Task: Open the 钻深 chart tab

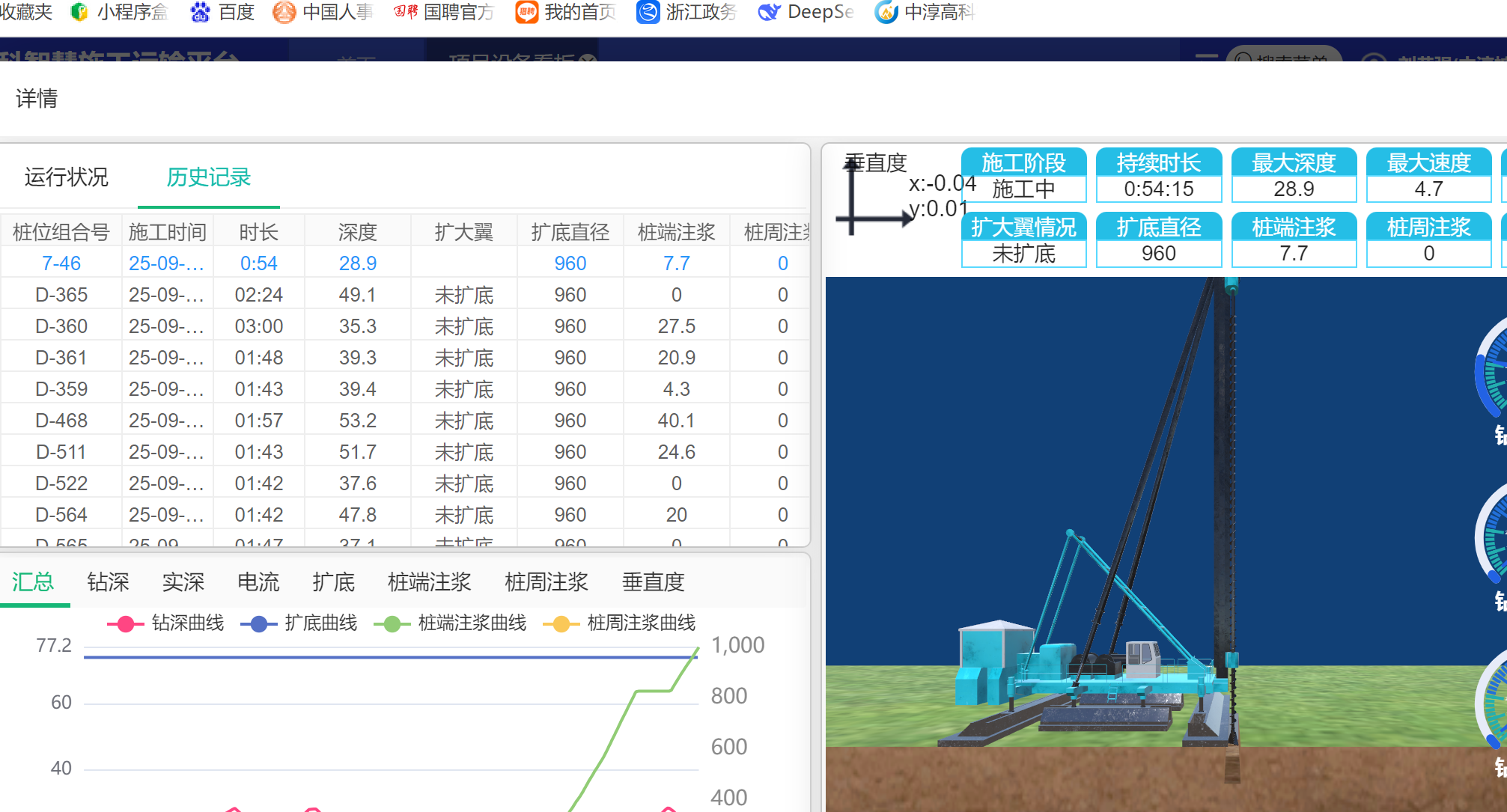Action: click(108, 582)
